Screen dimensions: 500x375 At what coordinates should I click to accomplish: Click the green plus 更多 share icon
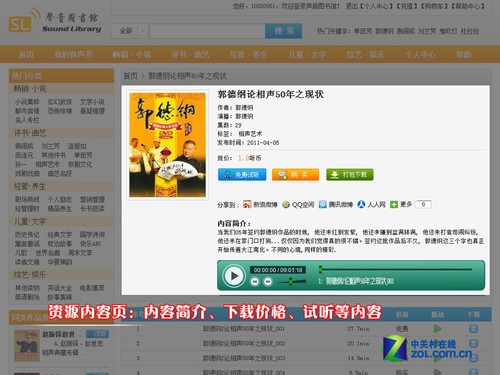[394, 204]
